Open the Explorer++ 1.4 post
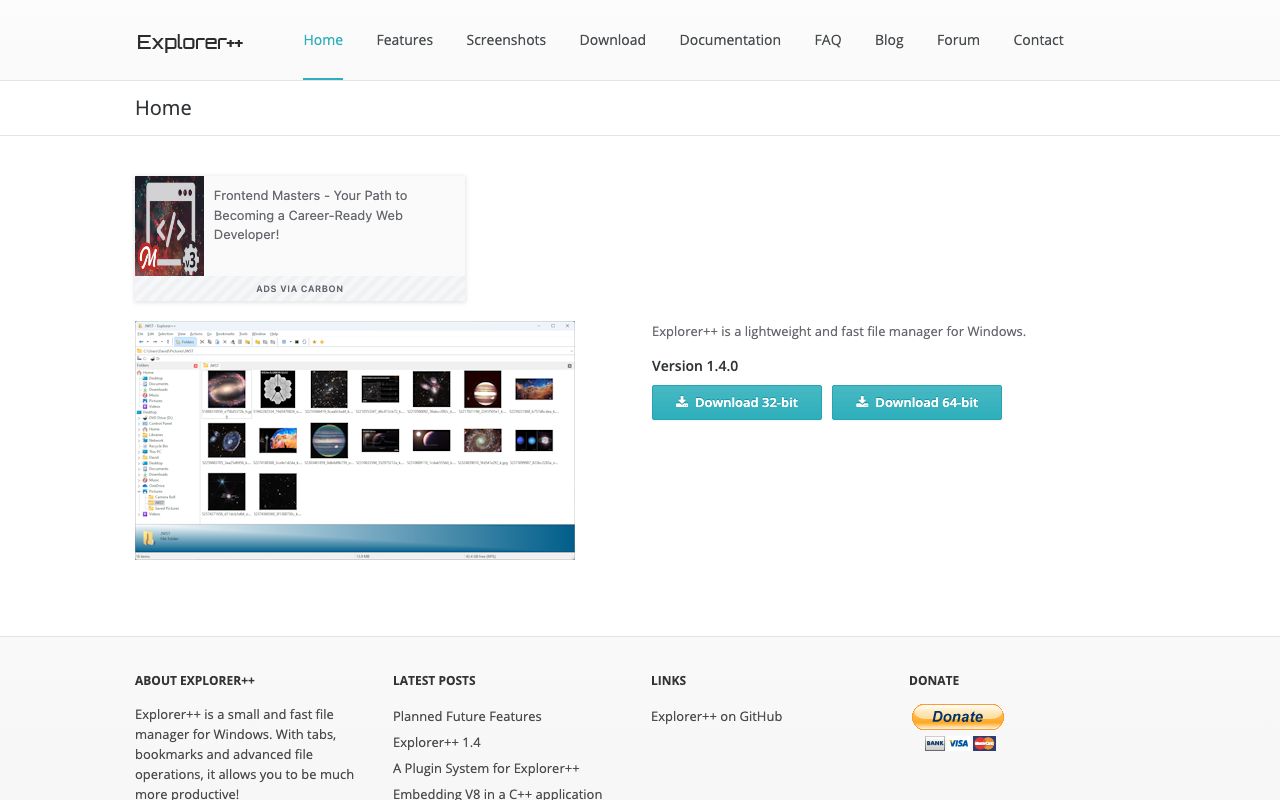The image size is (1280, 800). (437, 742)
